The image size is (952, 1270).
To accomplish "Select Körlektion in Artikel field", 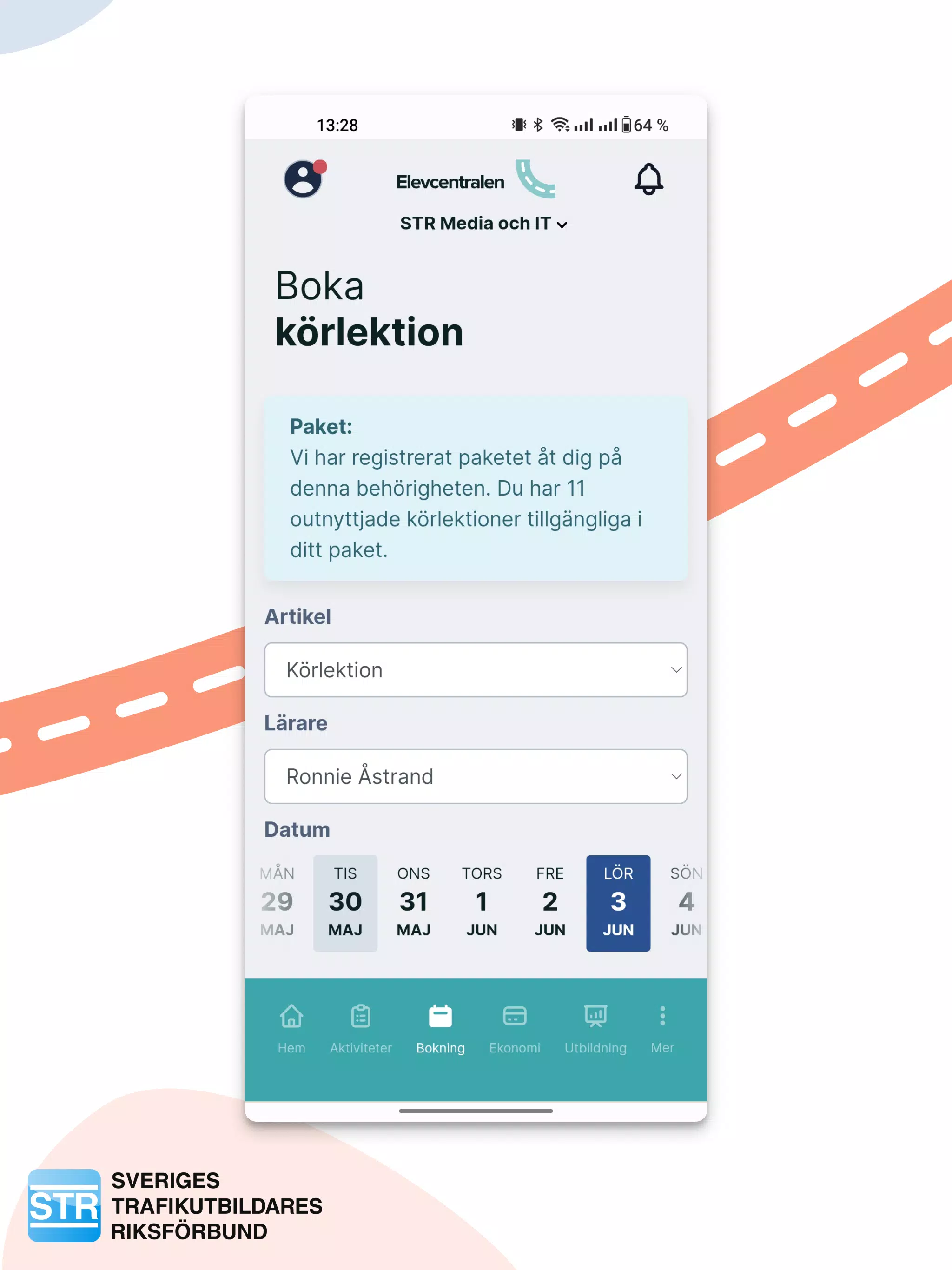I will (x=476, y=670).
